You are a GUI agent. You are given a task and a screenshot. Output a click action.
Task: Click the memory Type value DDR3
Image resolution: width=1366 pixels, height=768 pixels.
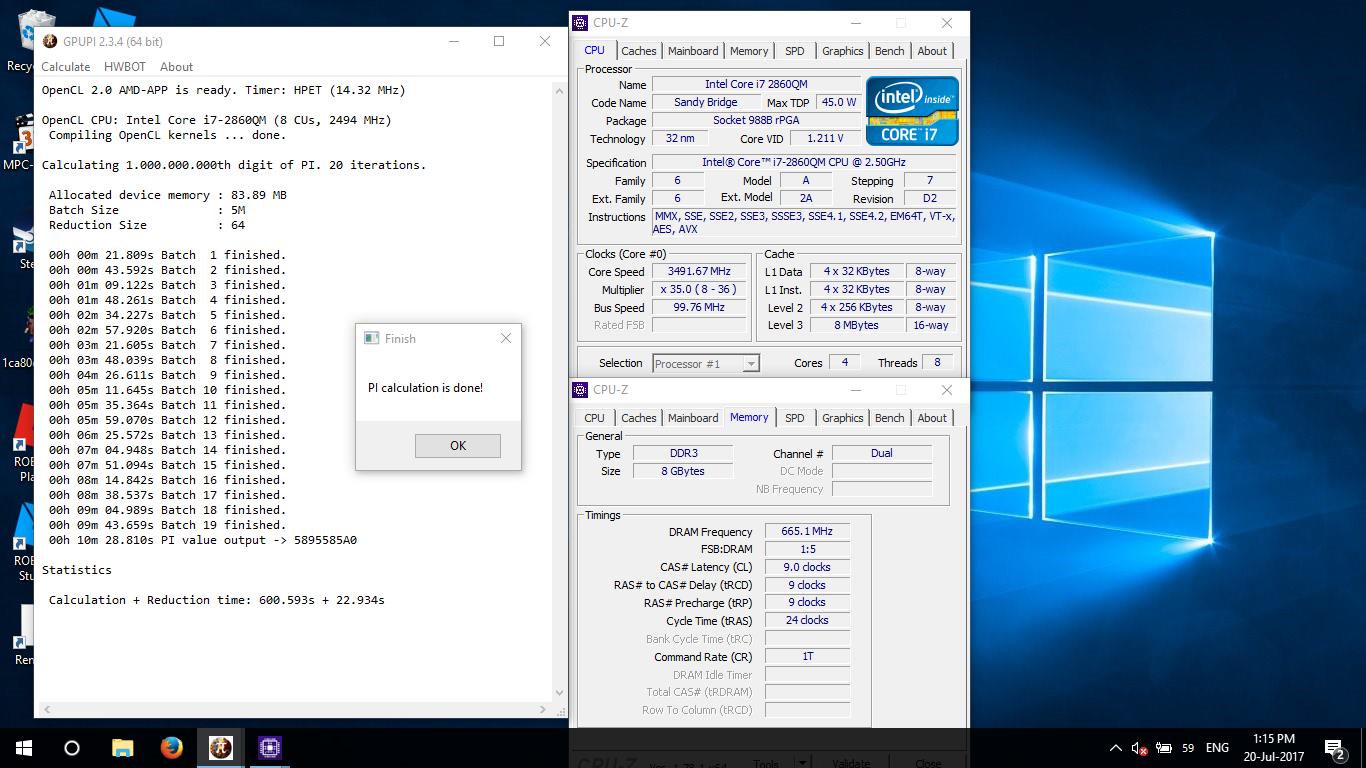[x=683, y=453]
